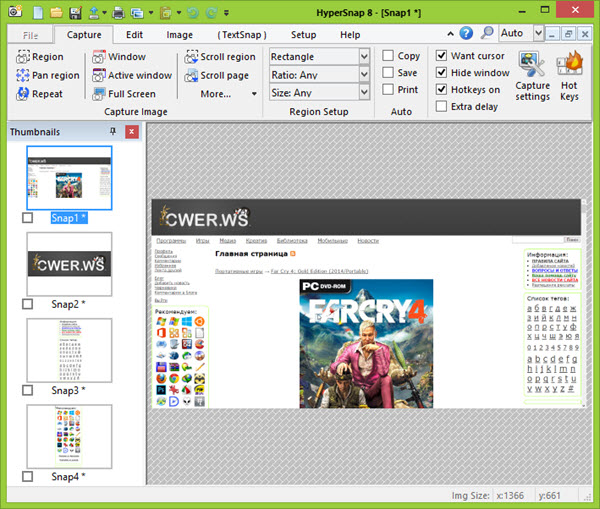
Task: Open the File menu button
Action: (31, 34)
